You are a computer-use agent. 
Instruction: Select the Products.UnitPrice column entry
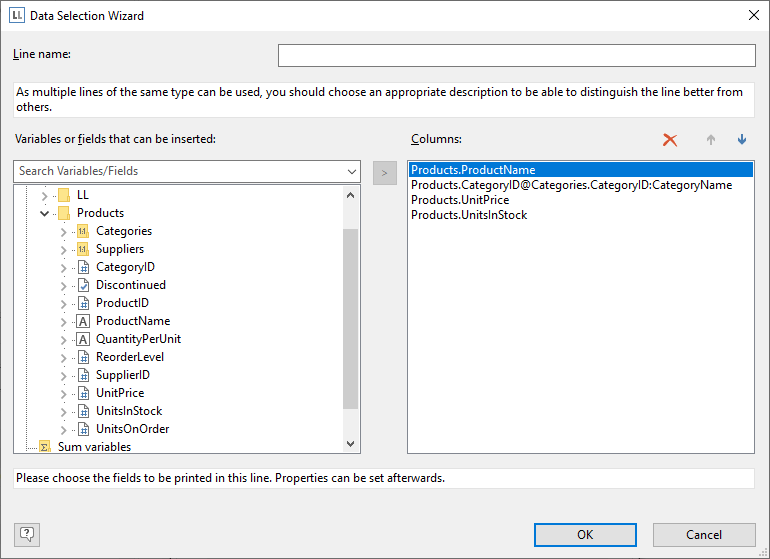point(459,200)
